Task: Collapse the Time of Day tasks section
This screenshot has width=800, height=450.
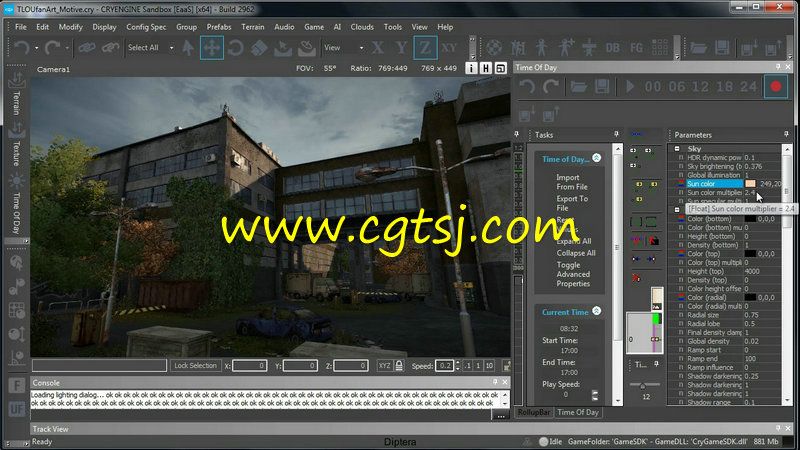Action: 596,158
